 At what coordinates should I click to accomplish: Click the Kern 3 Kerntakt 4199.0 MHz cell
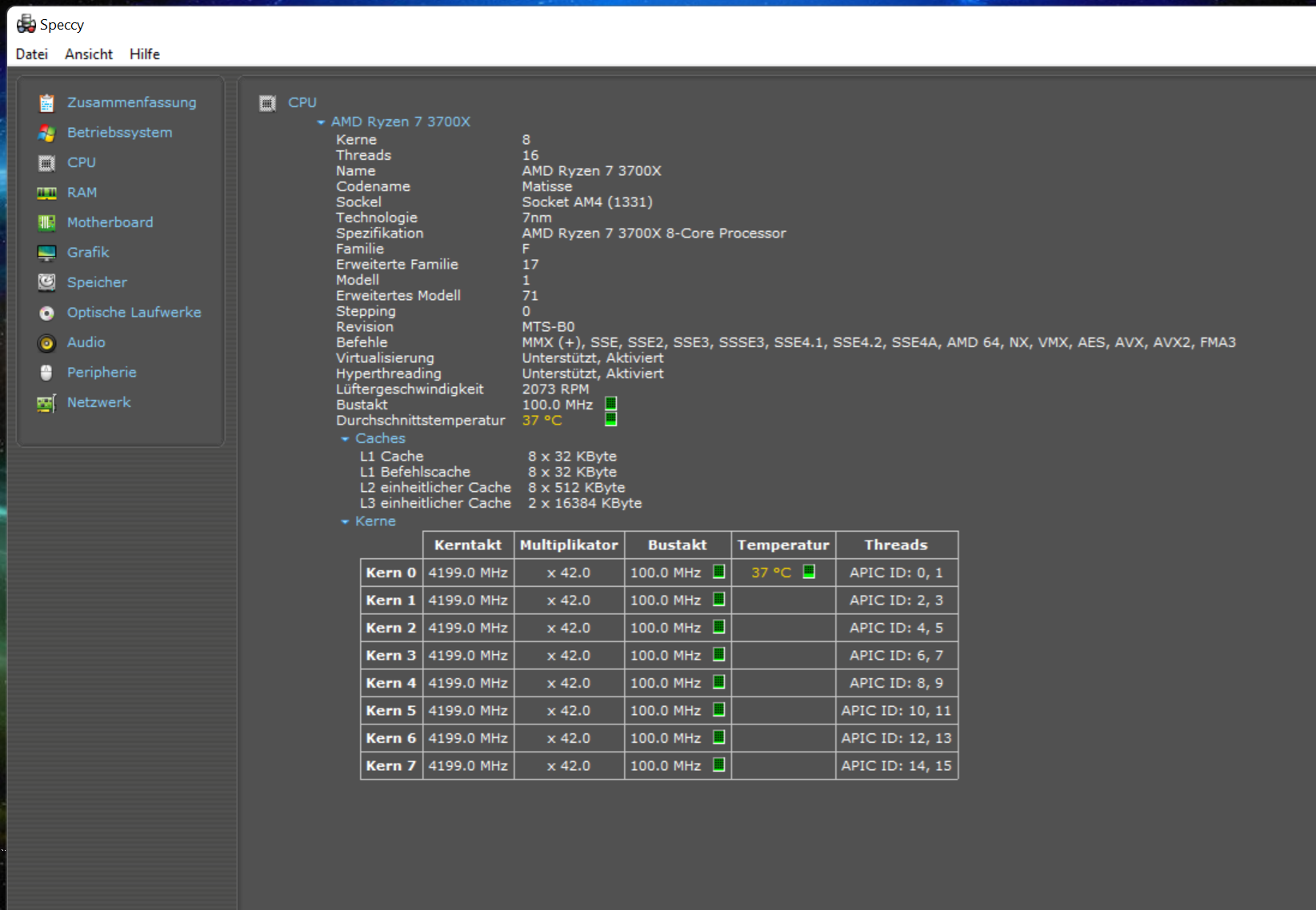point(468,655)
